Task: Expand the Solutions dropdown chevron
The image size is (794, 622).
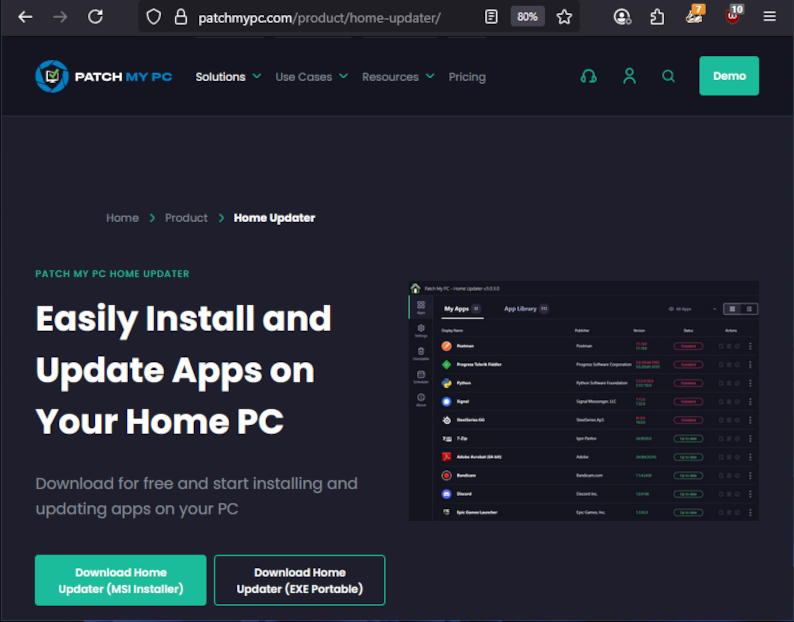Action: 257,76
